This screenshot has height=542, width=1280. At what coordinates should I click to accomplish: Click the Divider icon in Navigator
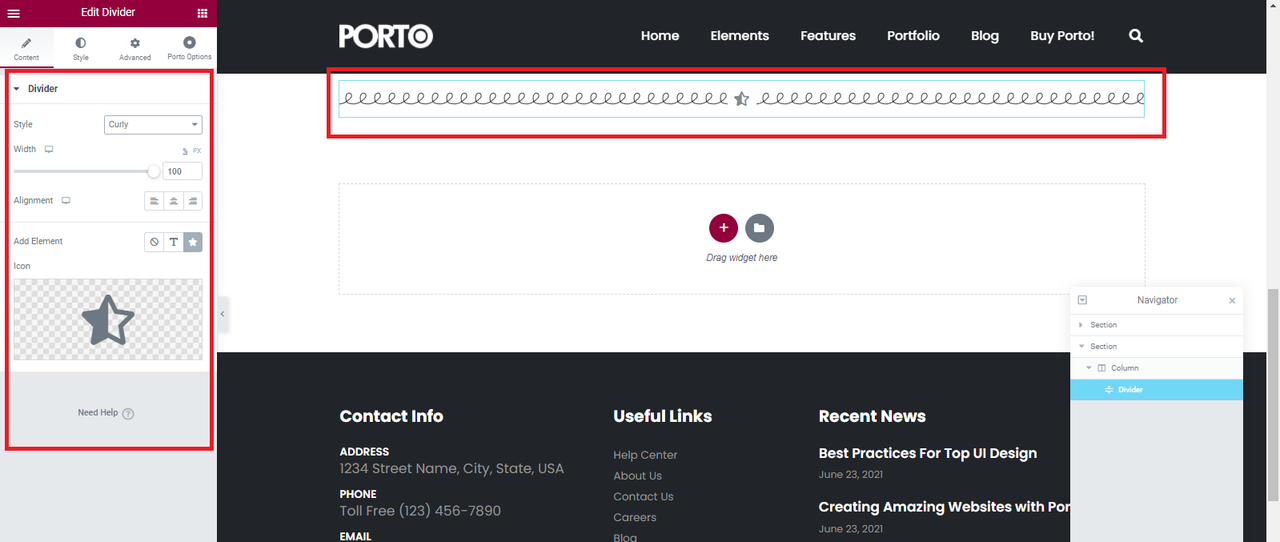pyautogui.click(x=1109, y=390)
